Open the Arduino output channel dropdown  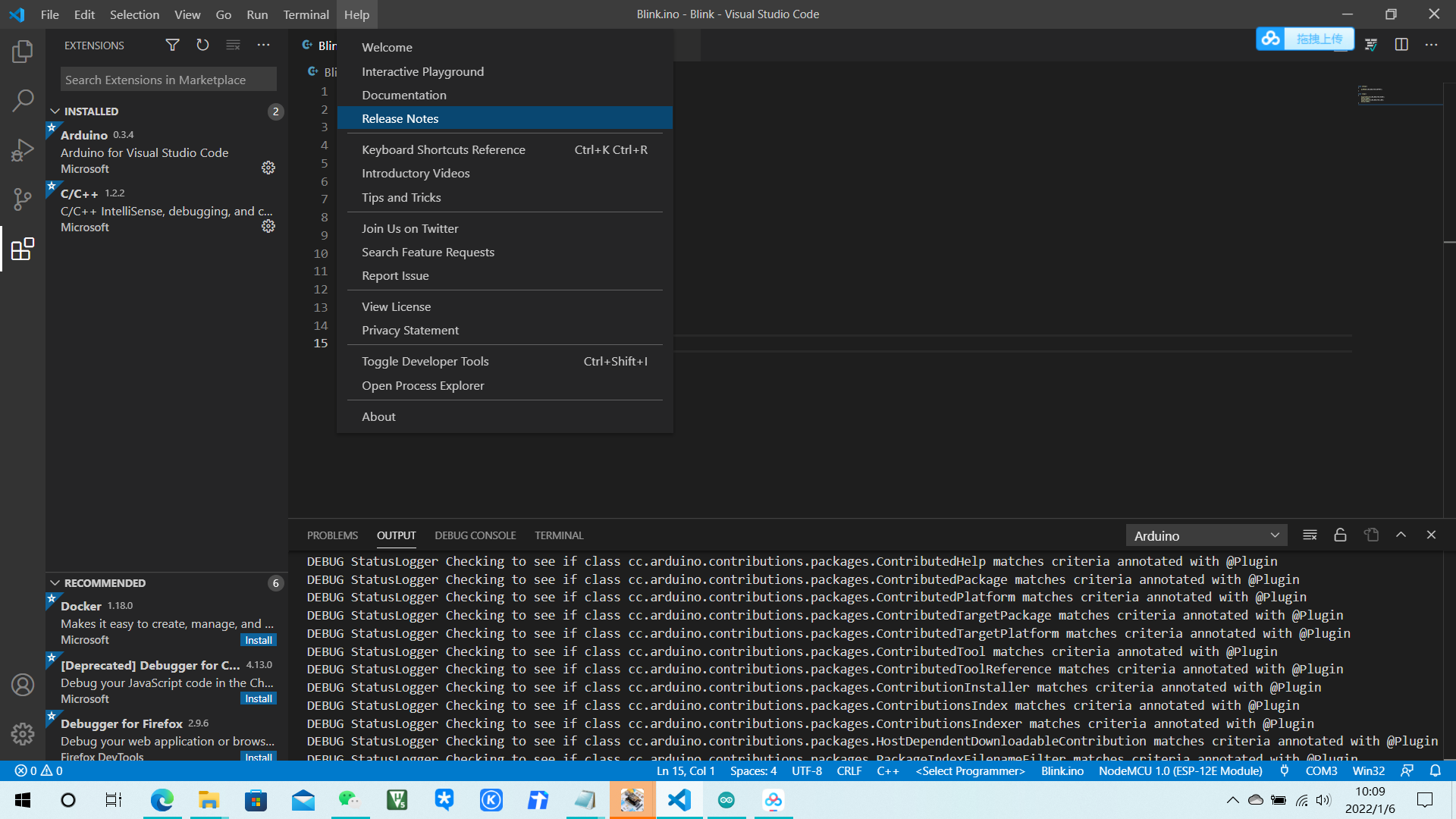pos(1206,535)
